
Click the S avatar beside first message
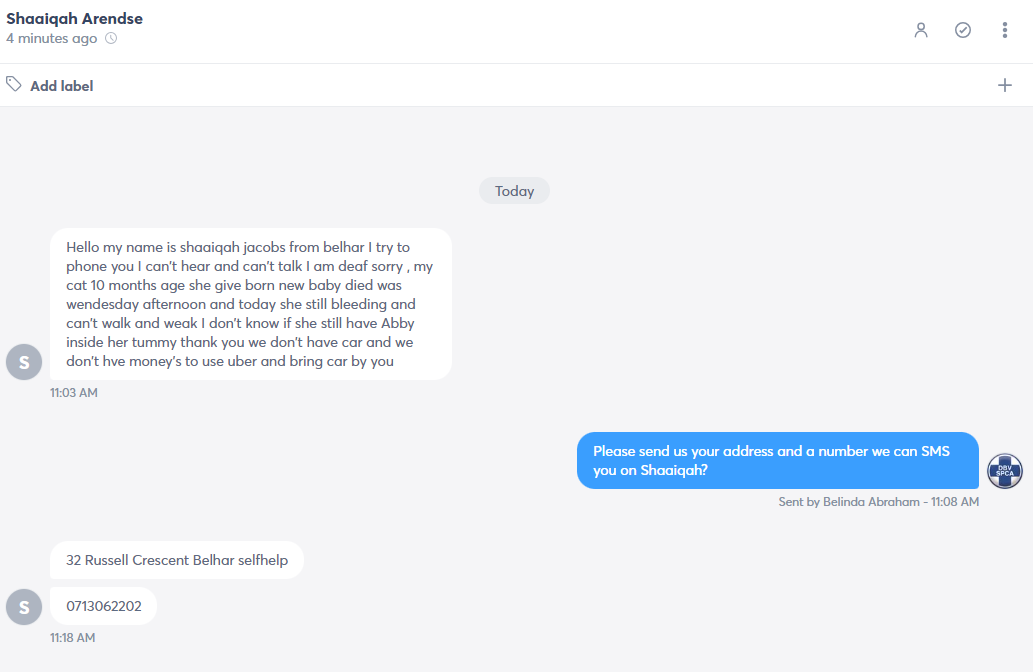coord(24,362)
